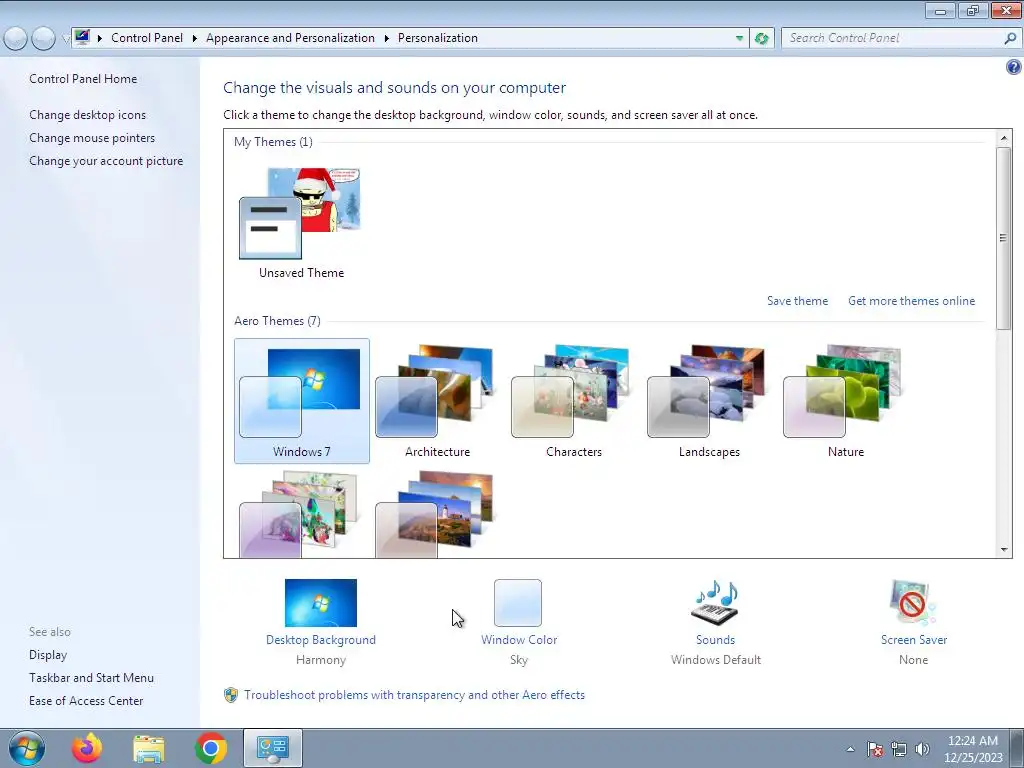Image resolution: width=1024 pixels, height=768 pixels.
Task: Select the colorful Scenes theme thumbnail
Action: pos(299,514)
